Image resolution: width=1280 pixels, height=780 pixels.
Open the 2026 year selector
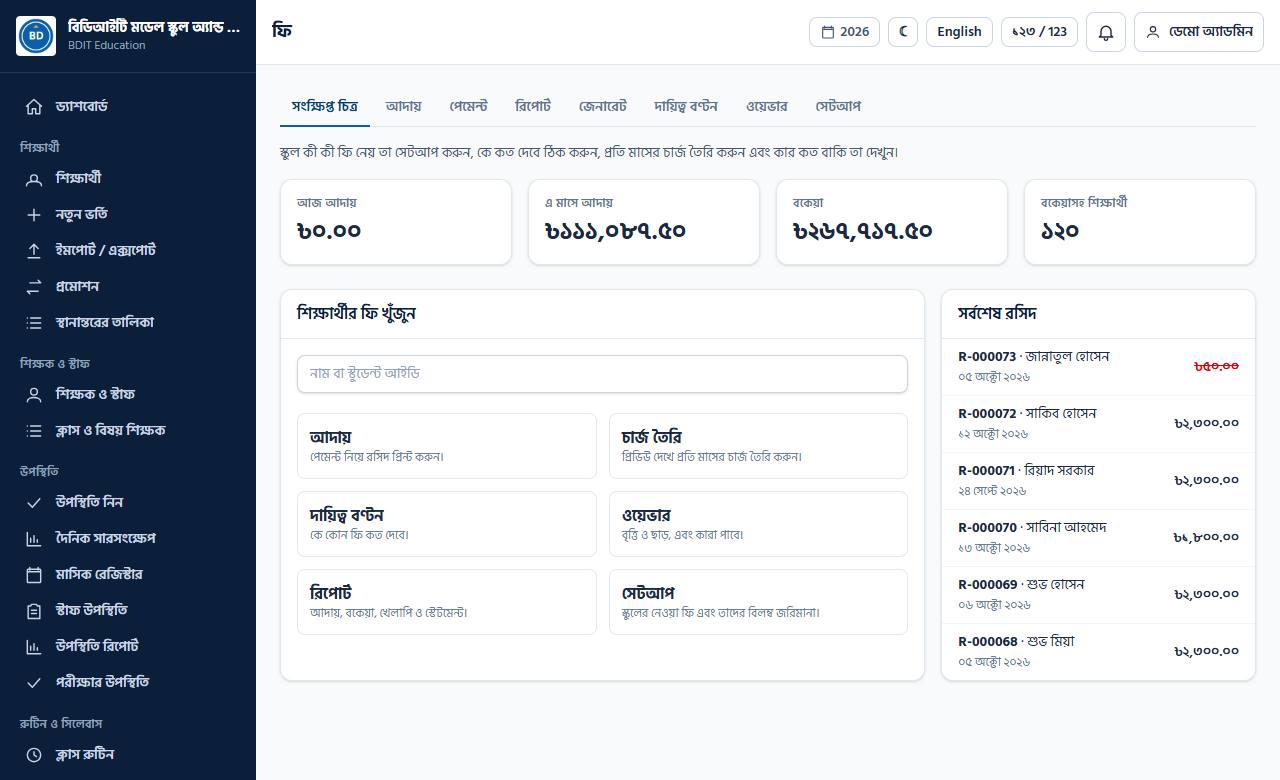(845, 32)
